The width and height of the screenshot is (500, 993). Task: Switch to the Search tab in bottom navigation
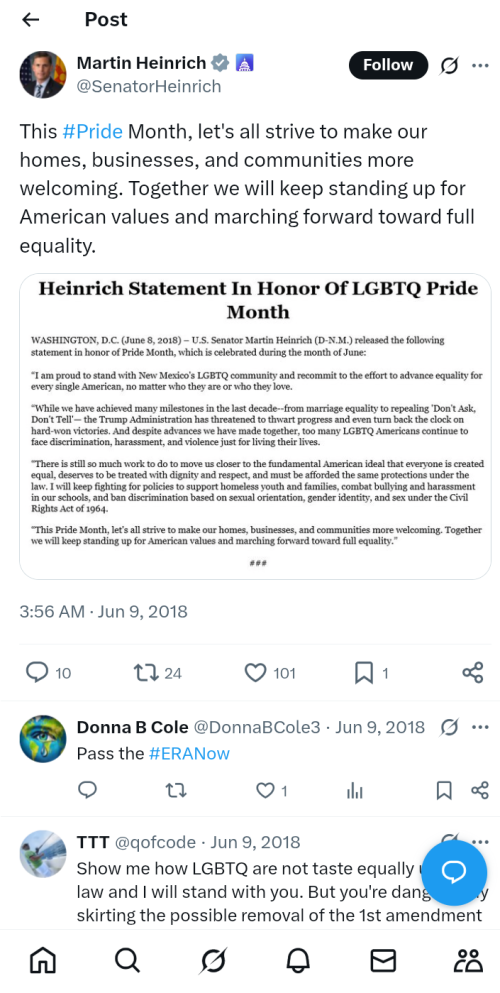click(127, 961)
